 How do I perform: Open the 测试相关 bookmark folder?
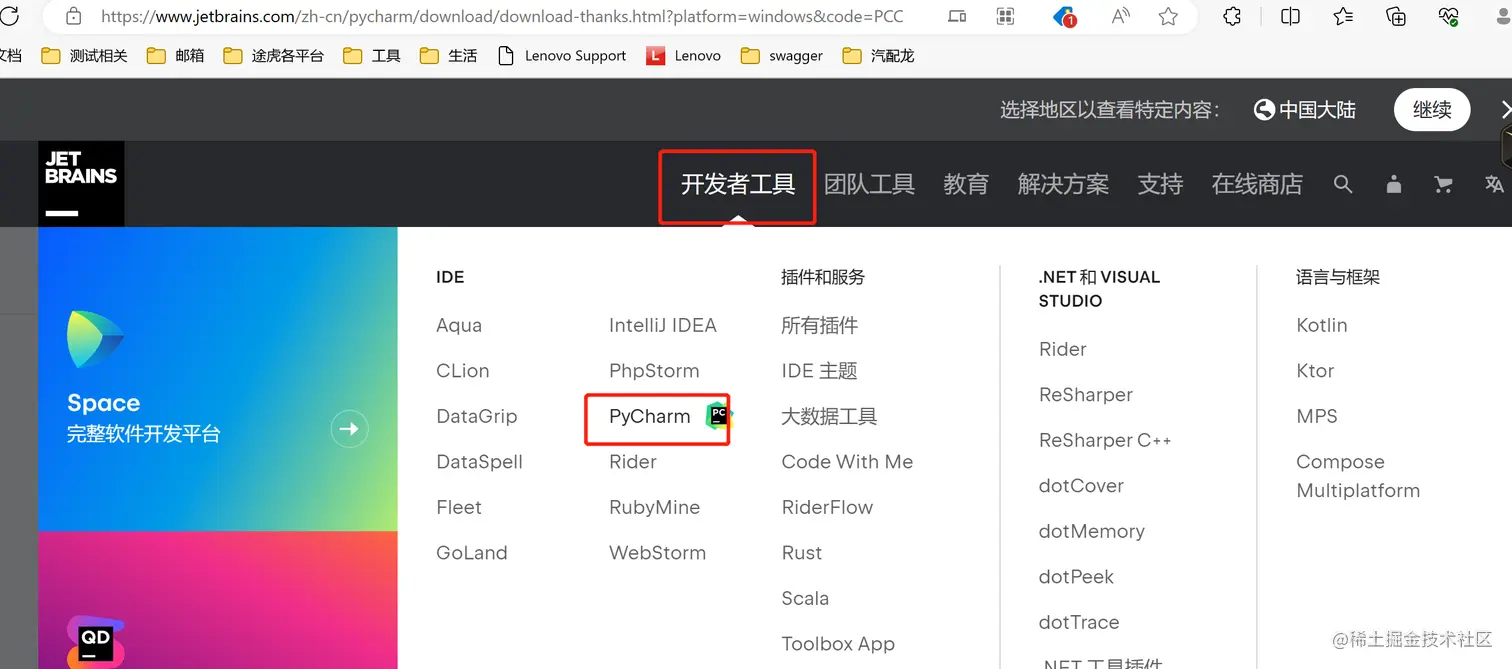click(x=84, y=56)
